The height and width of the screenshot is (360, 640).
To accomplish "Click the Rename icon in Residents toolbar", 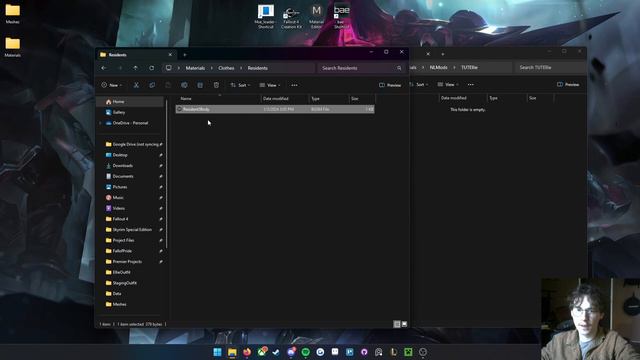I will tap(184, 85).
